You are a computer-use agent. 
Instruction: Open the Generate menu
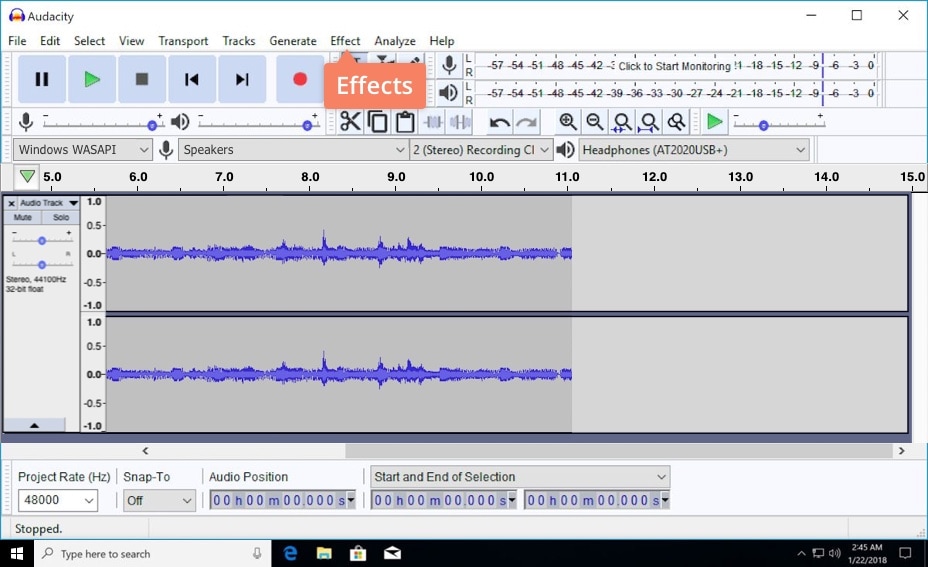tap(293, 41)
